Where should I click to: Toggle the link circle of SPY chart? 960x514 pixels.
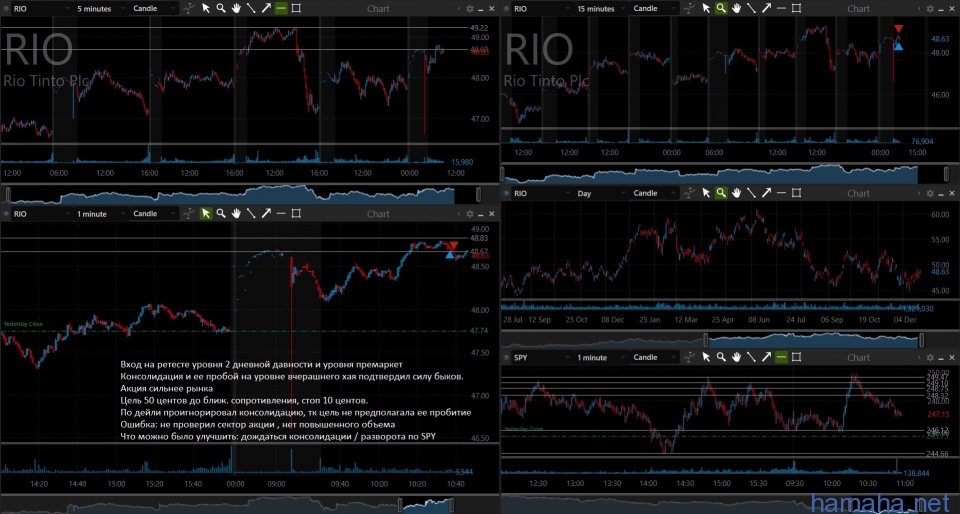506,357
